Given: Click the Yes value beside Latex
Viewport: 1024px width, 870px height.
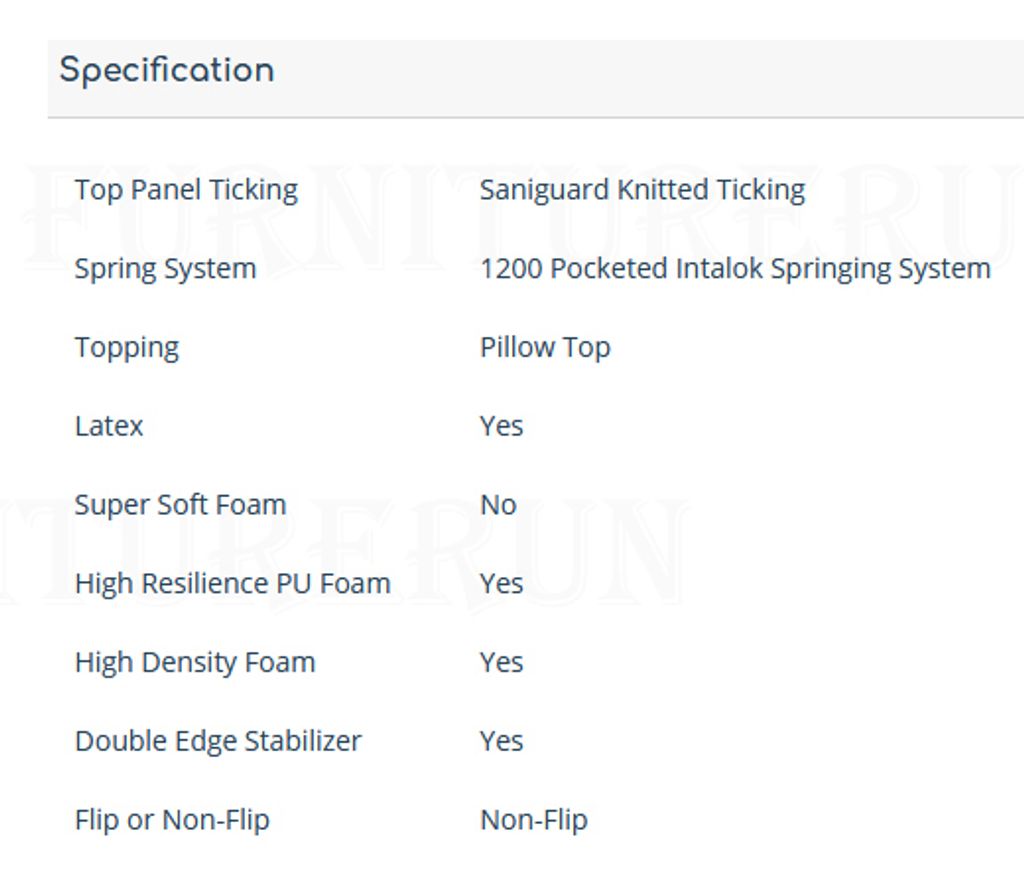Looking at the screenshot, I should 502,426.
